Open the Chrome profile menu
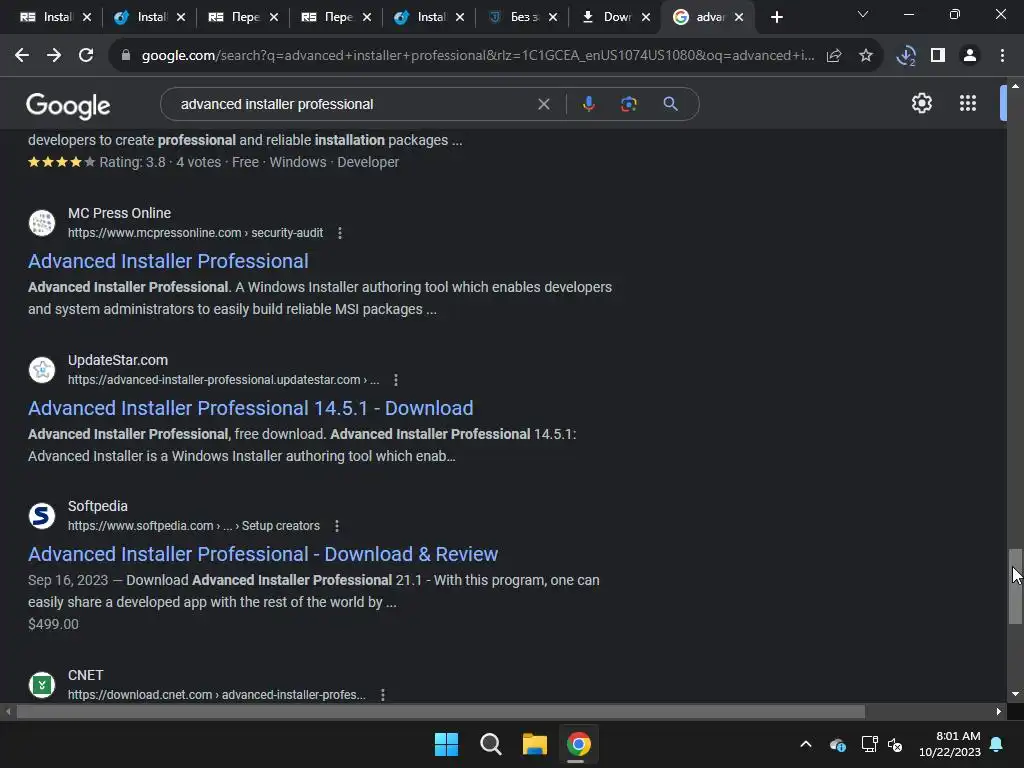Image resolution: width=1024 pixels, height=768 pixels. [x=970, y=56]
